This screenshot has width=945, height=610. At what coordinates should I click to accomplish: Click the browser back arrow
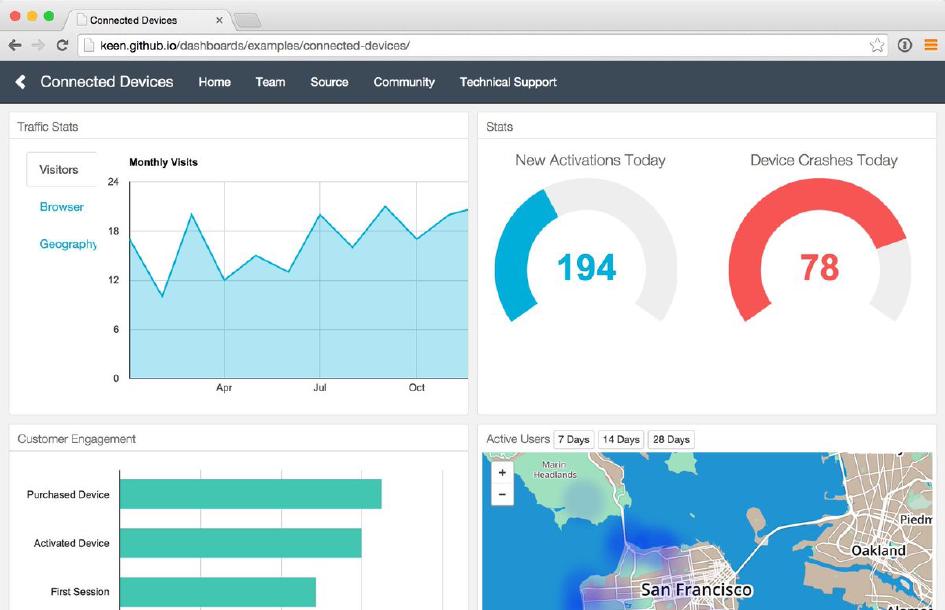click(x=15, y=45)
